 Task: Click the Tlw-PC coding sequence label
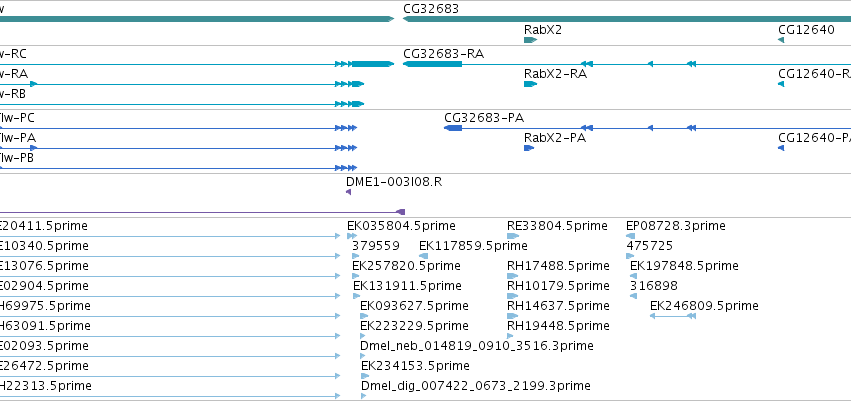point(17,118)
